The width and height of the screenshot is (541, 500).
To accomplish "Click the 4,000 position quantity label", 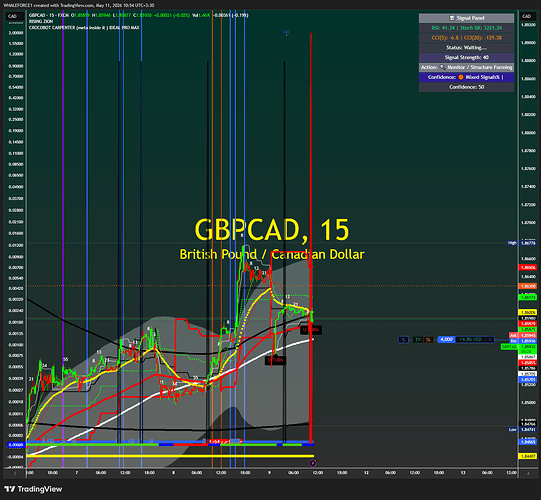I will (446, 340).
